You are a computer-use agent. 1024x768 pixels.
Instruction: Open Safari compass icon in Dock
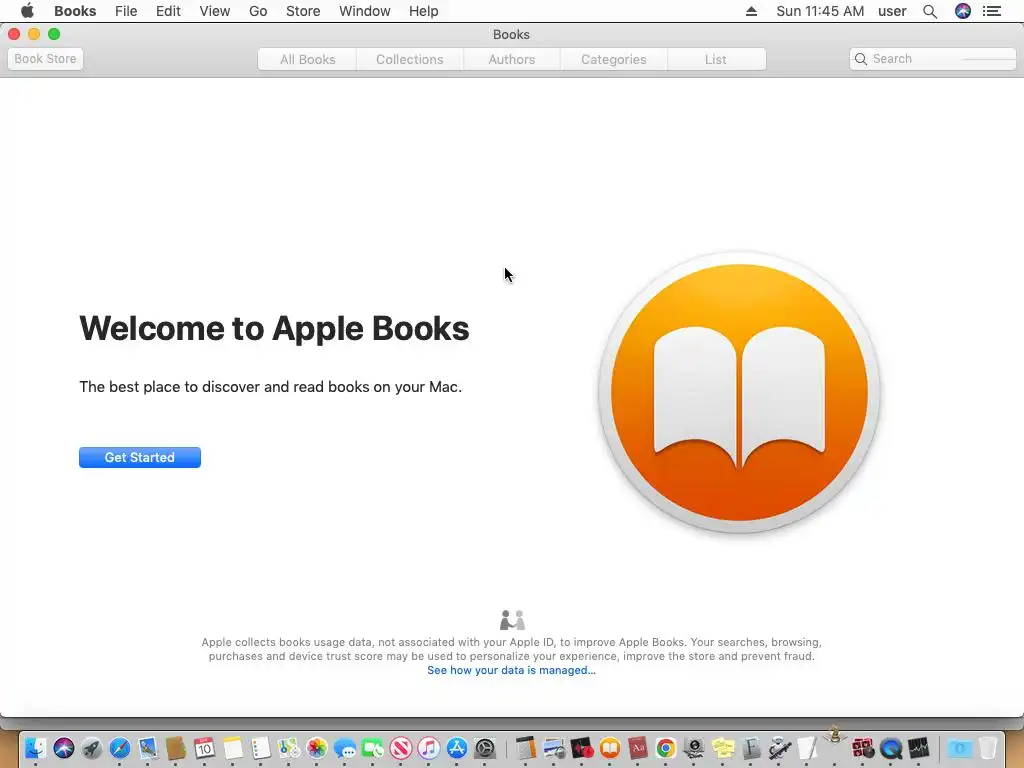click(120, 748)
